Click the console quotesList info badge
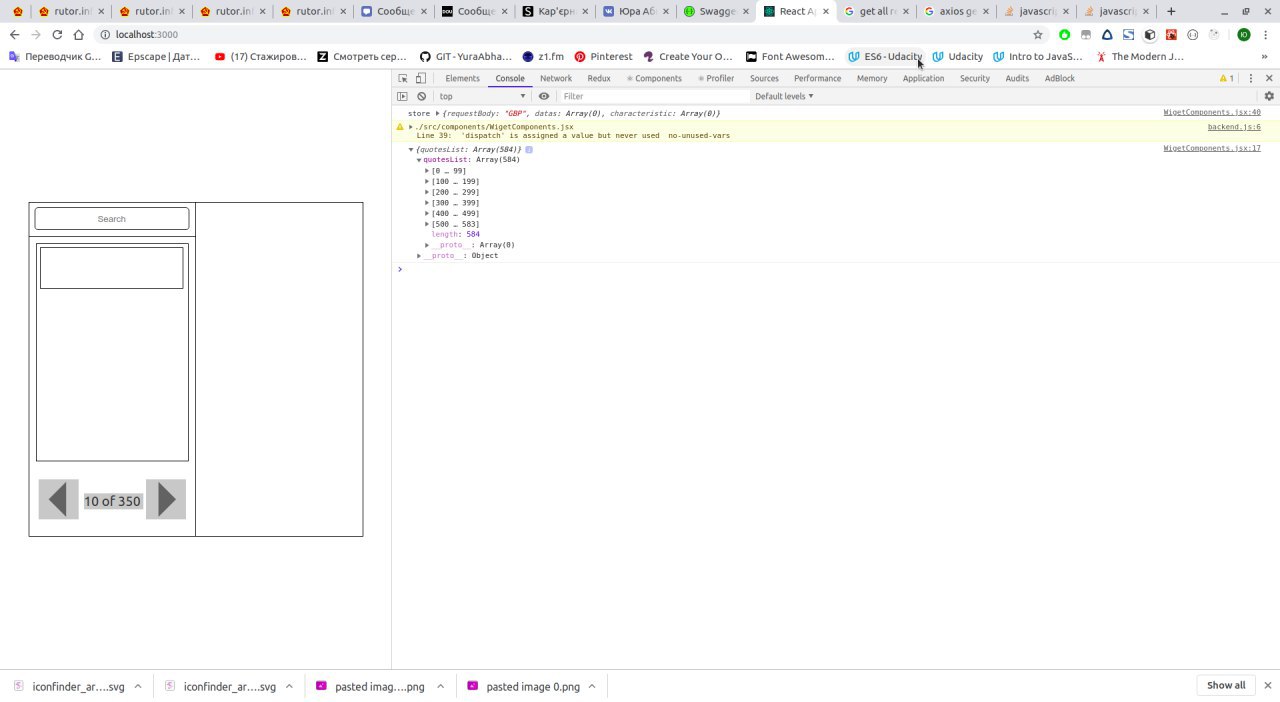The width and height of the screenshot is (1280, 702). click(x=529, y=149)
